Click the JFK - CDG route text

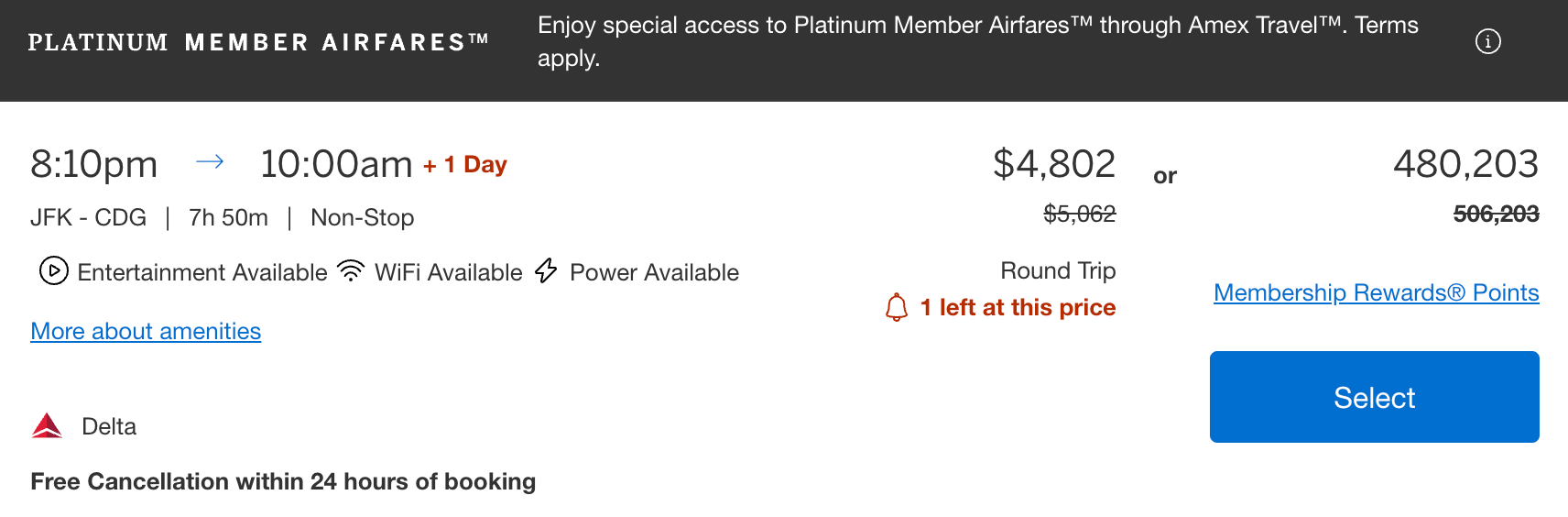(88, 217)
